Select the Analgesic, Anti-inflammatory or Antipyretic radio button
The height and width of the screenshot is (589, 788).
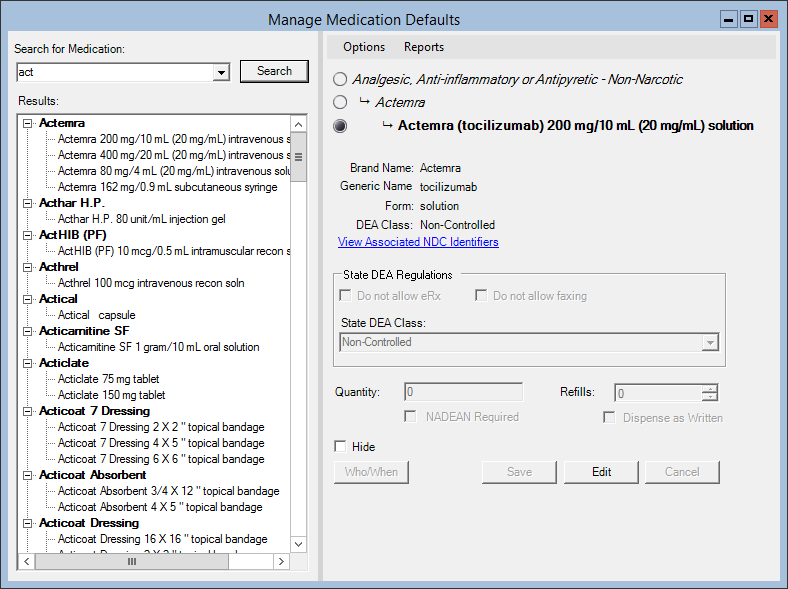(340, 79)
